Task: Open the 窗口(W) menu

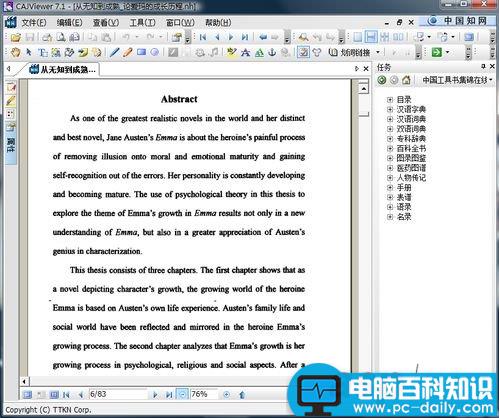Action: (x=180, y=23)
